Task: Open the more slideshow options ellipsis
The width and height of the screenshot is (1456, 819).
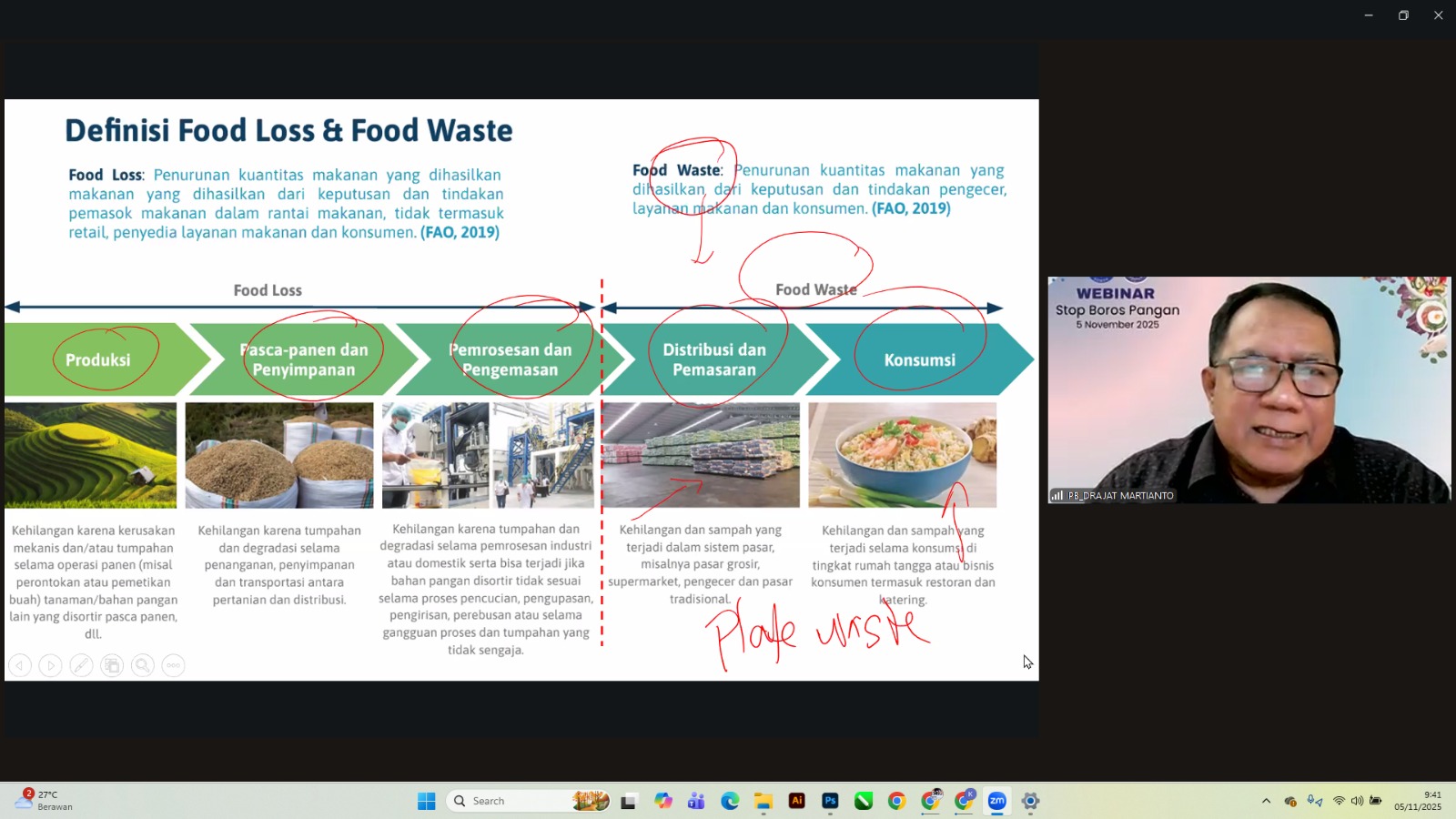Action: 173,666
